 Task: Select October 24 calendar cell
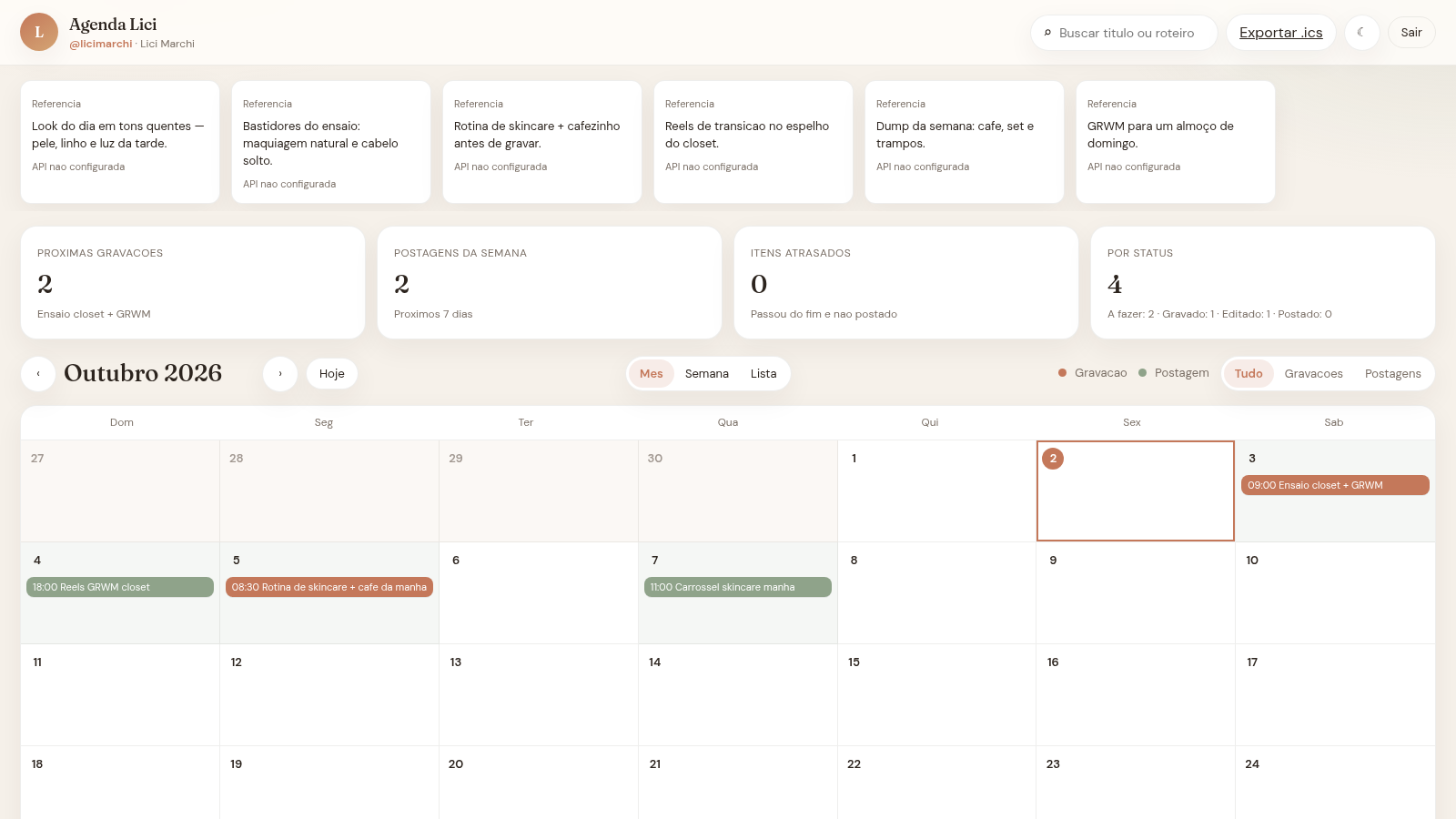click(1335, 783)
